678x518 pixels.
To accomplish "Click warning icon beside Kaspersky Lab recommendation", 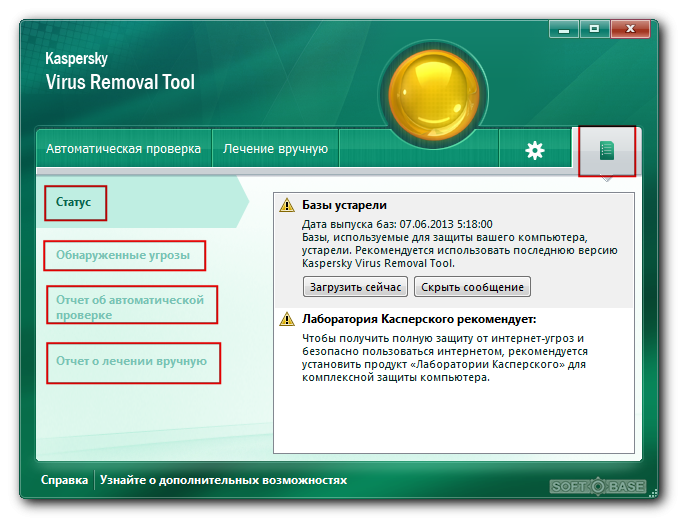I will 287,319.
